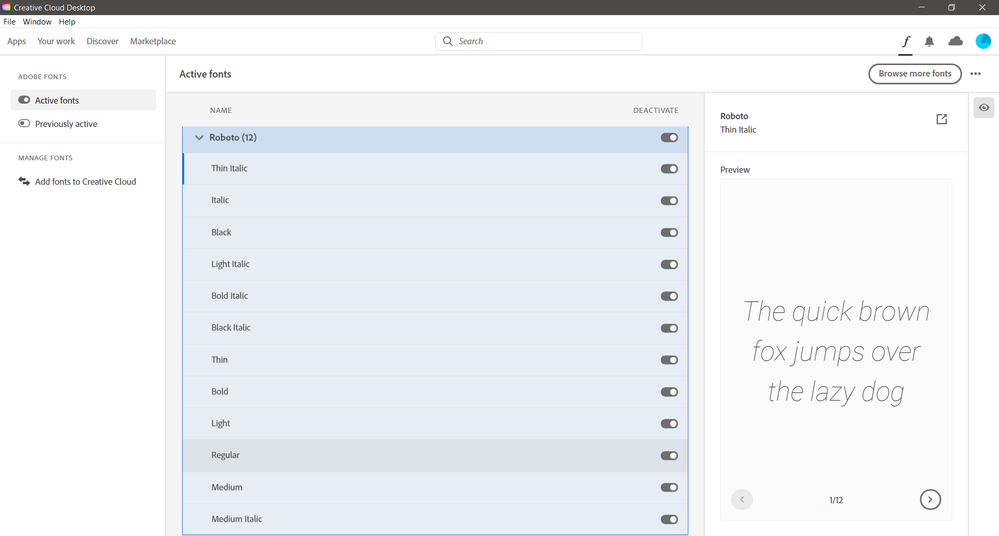Click Browse more fonts button

(x=915, y=74)
